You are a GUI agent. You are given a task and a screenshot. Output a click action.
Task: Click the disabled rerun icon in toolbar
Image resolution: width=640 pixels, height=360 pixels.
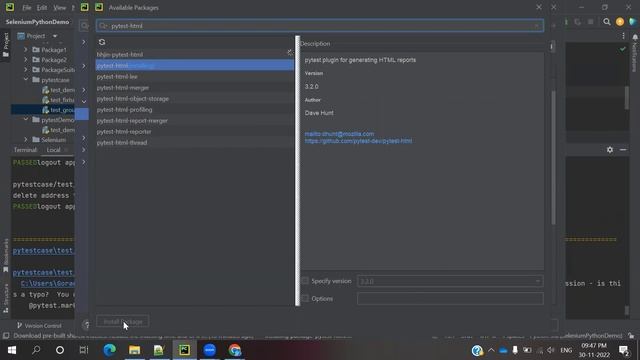578,22
